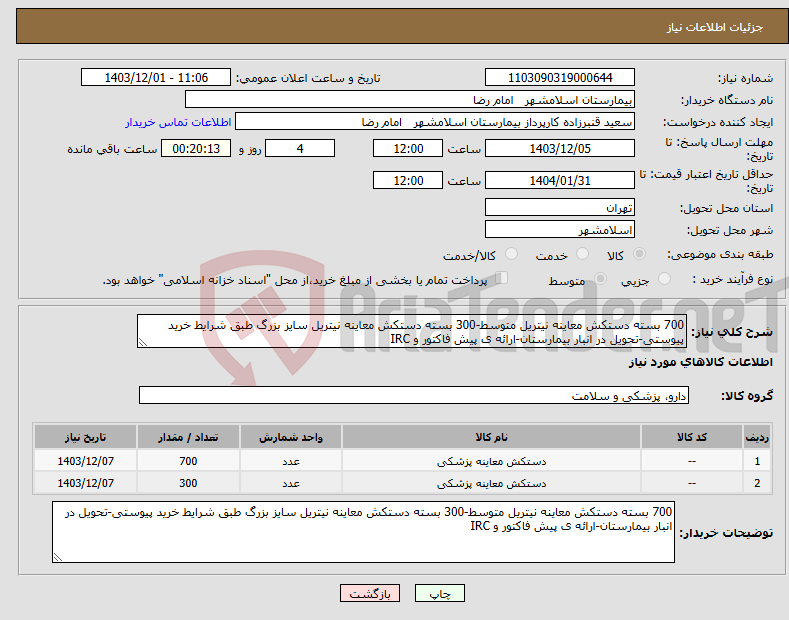
Task: Click the نام کالا column header
Action: click(491, 437)
